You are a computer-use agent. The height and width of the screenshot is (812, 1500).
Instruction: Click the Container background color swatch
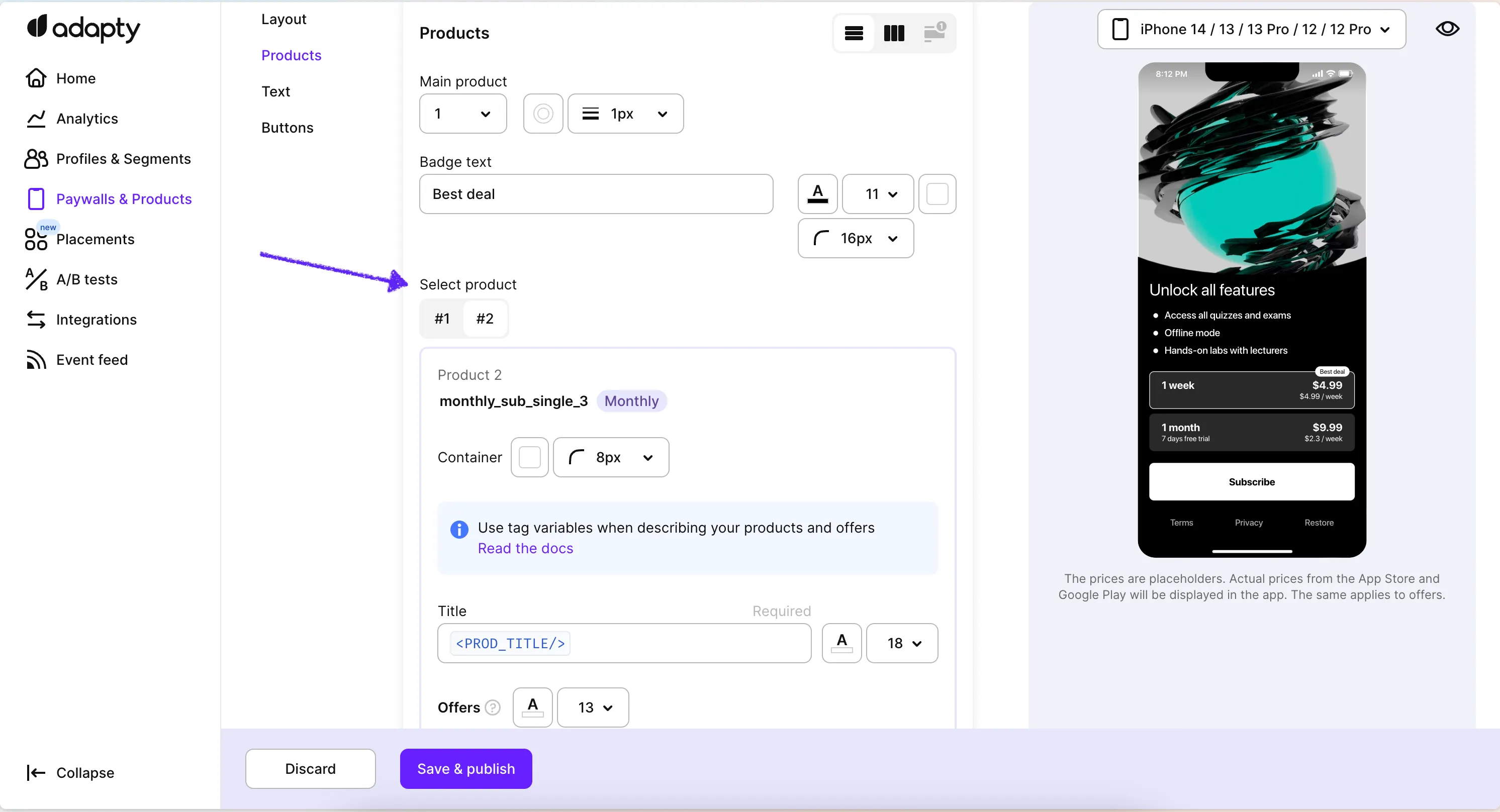(x=529, y=458)
